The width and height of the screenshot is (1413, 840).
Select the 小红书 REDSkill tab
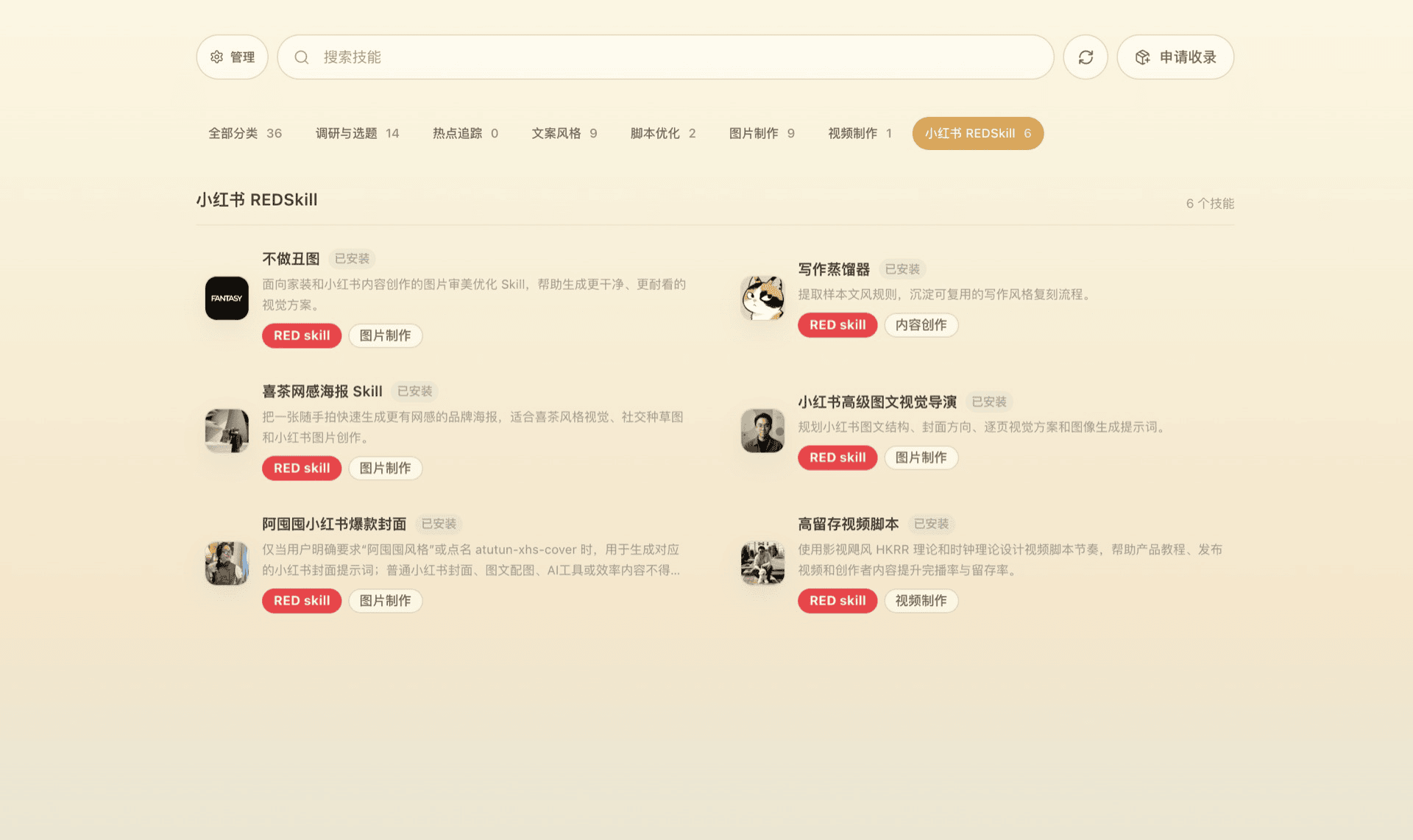click(x=978, y=133)
